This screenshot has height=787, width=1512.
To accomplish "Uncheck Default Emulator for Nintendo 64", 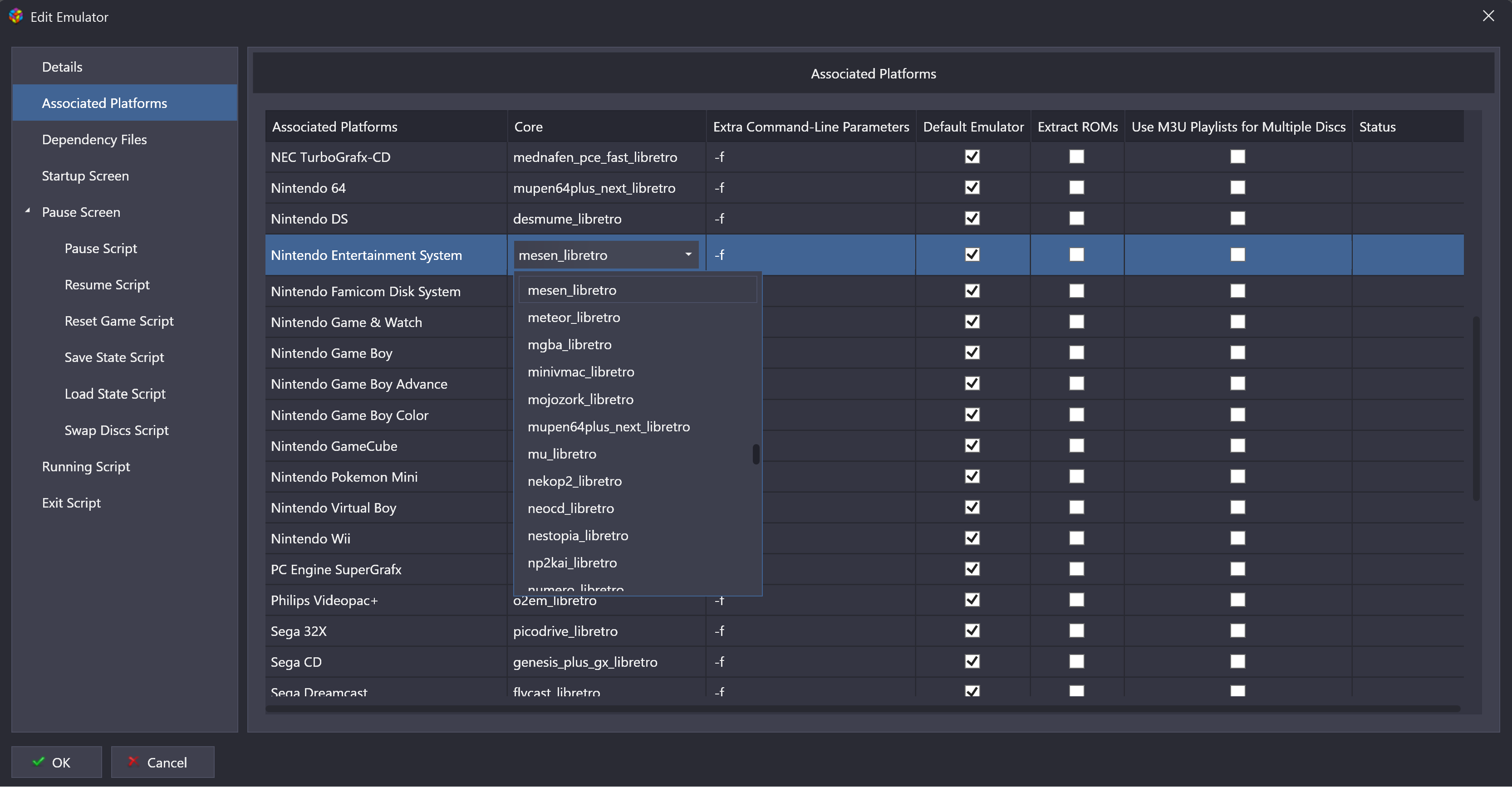I will (x=972, y=188).
